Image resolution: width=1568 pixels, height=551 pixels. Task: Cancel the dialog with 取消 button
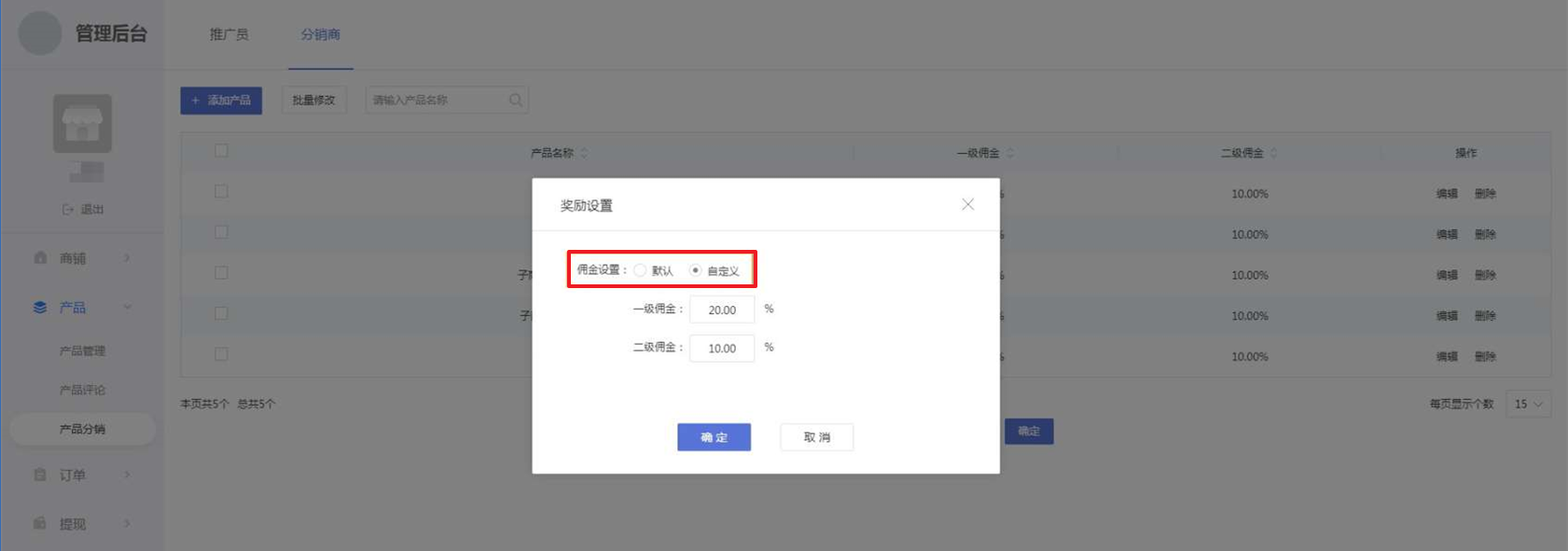[x=816, y=437]
